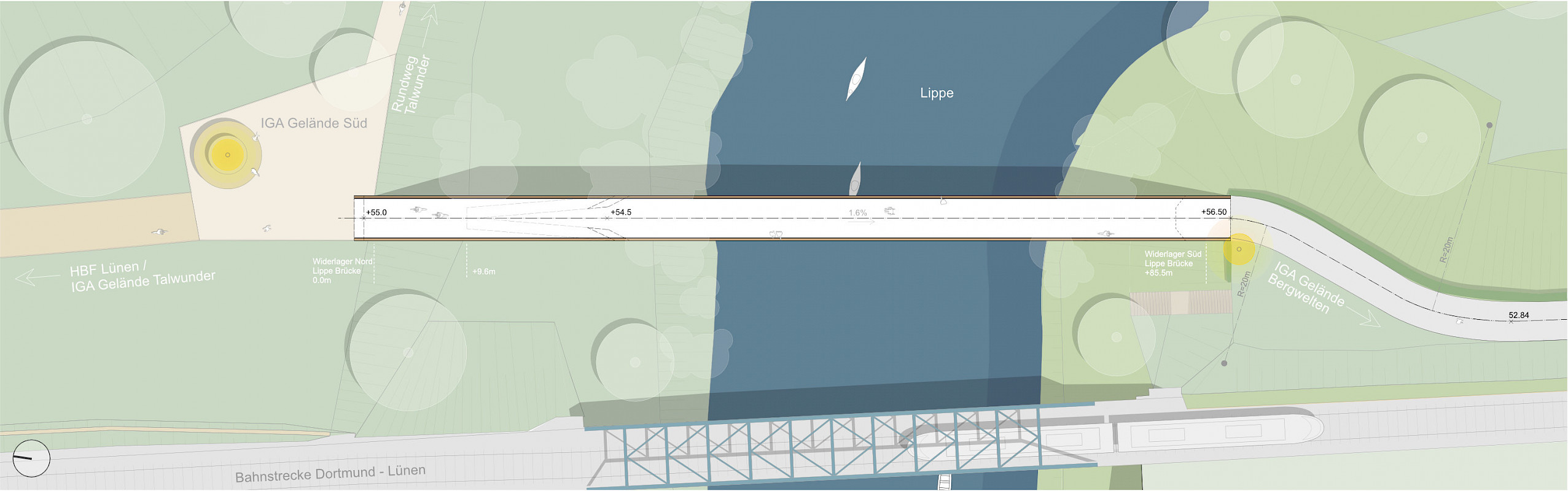Click the Widerlager Nord Lippe Brücke label
The height and width of the screenshot is (491, 1568).
(x=341, y=271)
